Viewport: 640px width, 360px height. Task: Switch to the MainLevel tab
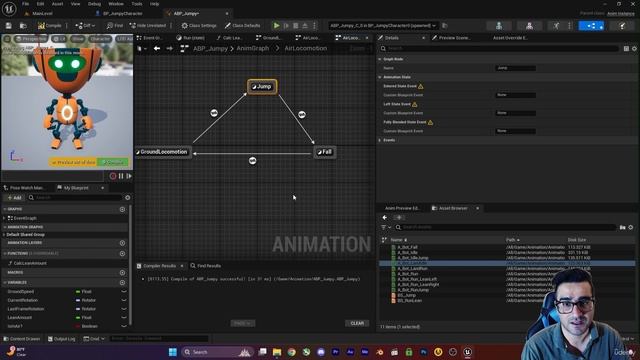coord(42,13)
